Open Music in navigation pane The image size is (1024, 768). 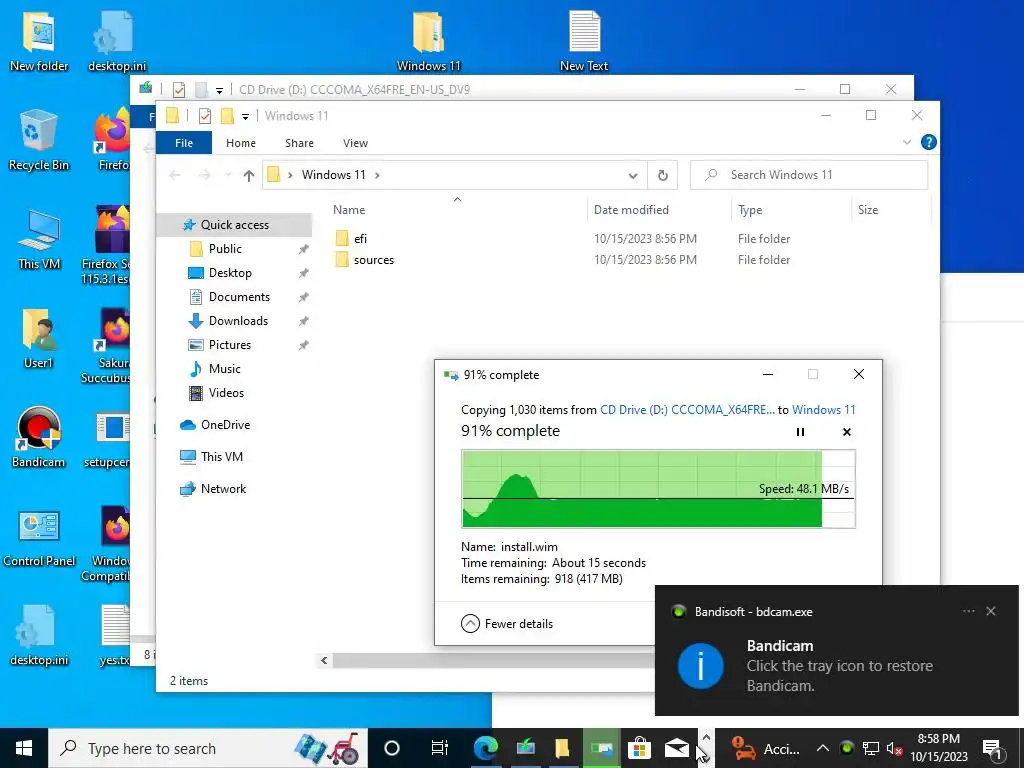[224, 369]
